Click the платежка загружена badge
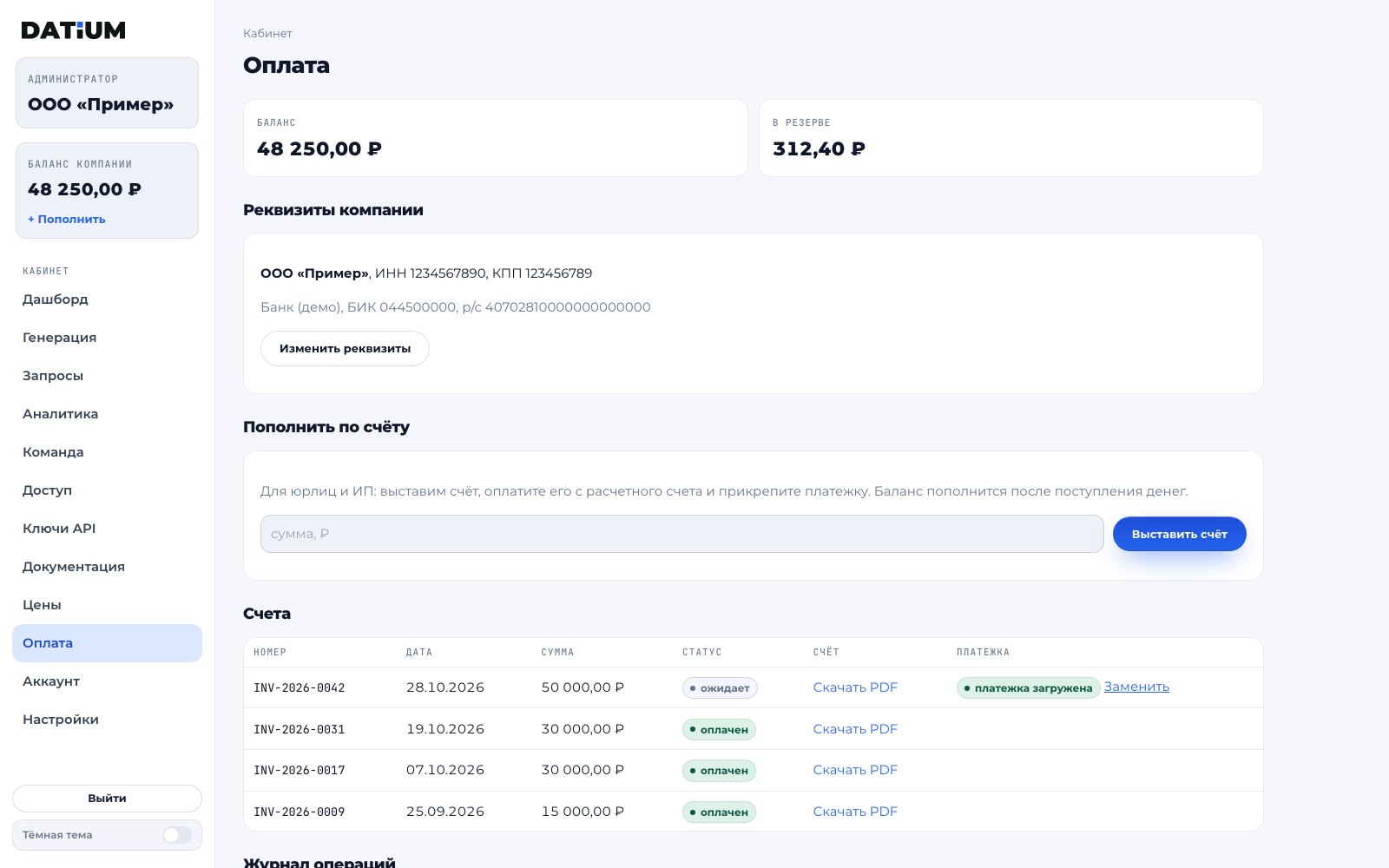 point(1028,688)
